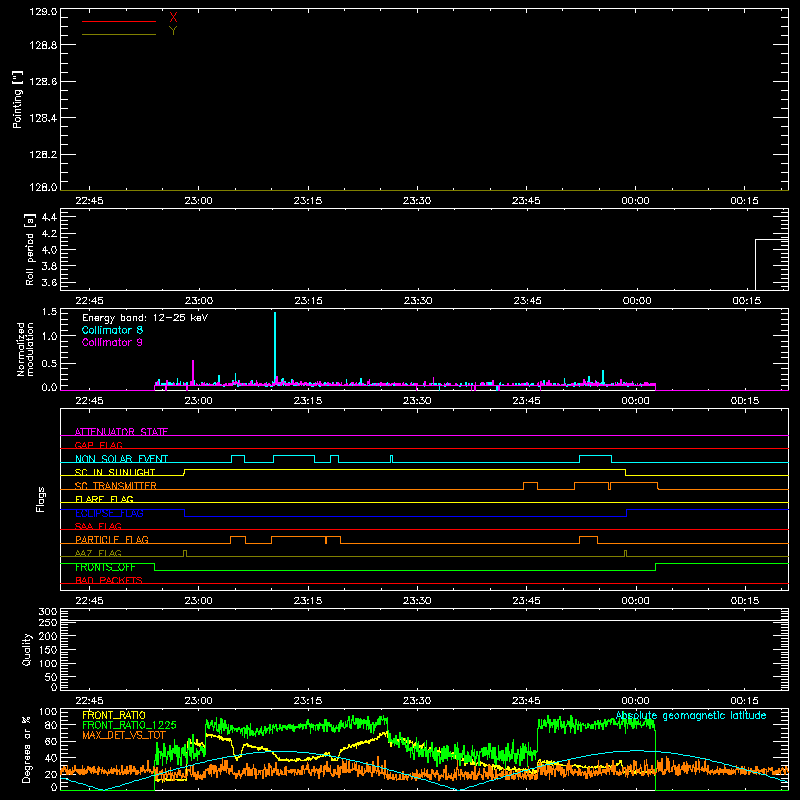Click the 'PARTICLE_FLAG' flag label
800x800 pixels.
[x=112, y=539]
